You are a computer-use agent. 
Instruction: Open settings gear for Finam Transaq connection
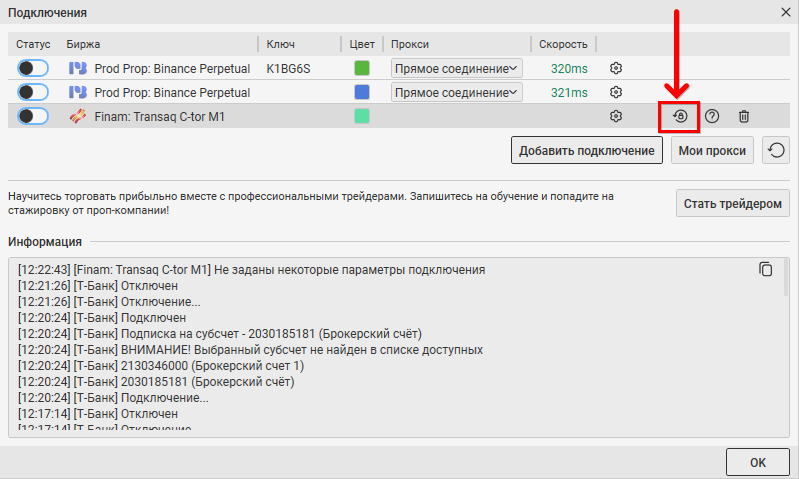(616, 116)
